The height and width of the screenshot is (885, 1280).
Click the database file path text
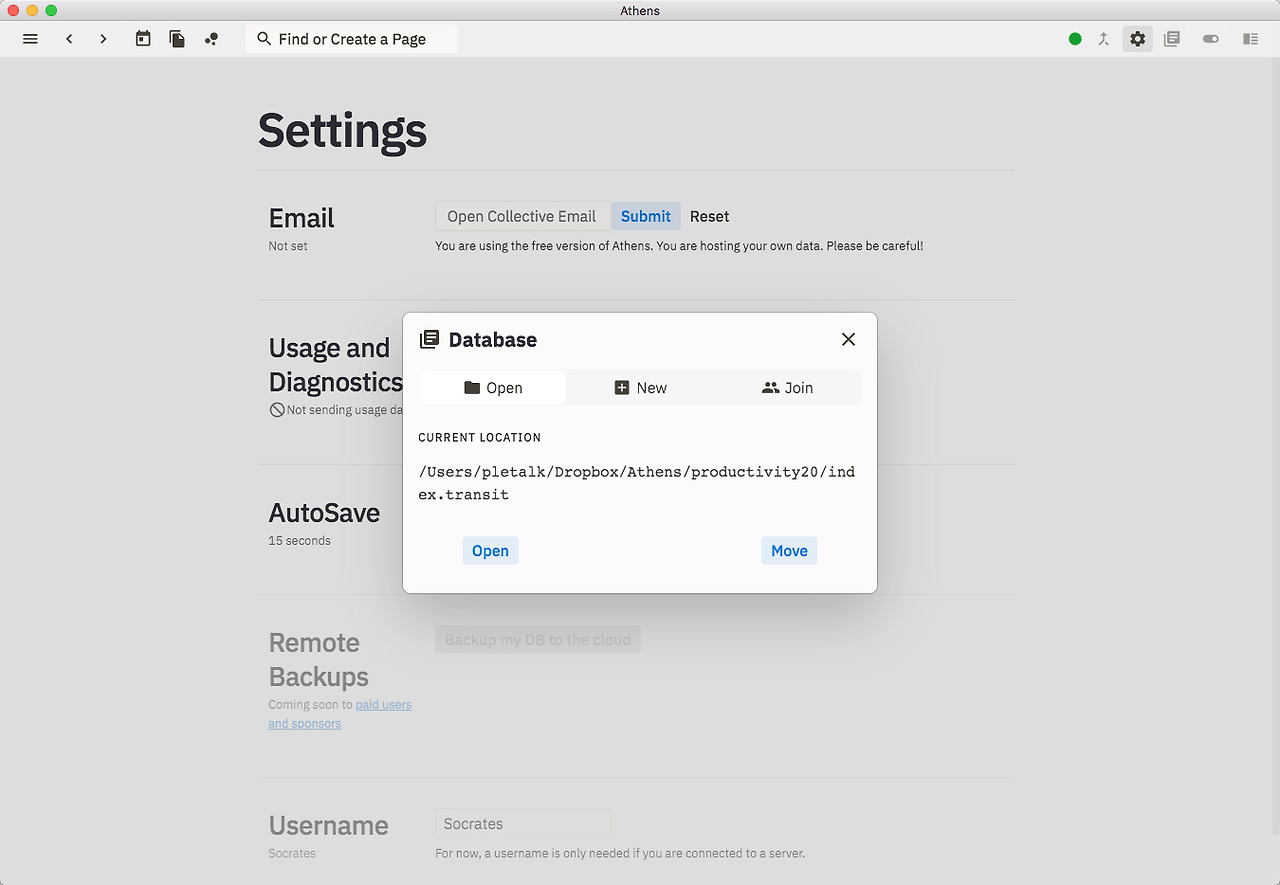click(636, 483)
